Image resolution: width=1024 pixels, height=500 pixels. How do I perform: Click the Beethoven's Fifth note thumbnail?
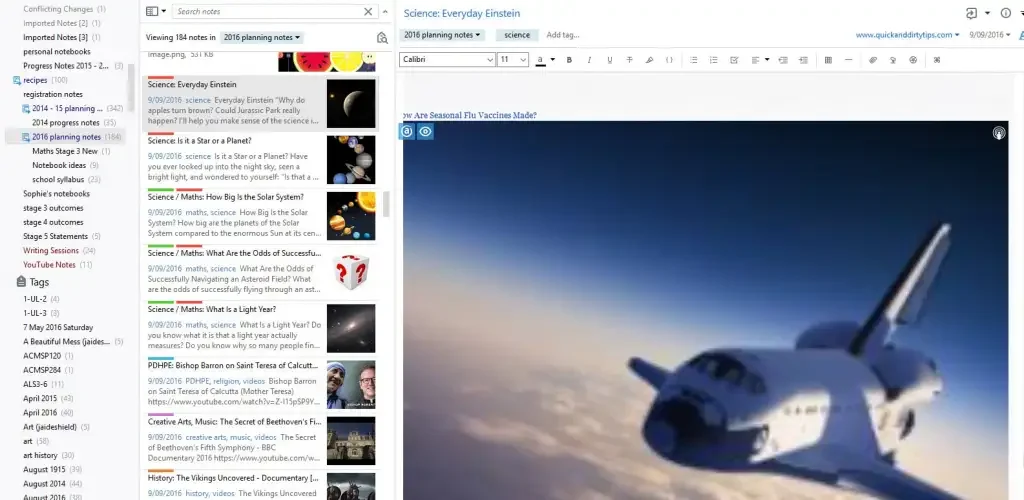tap(351, 441)
